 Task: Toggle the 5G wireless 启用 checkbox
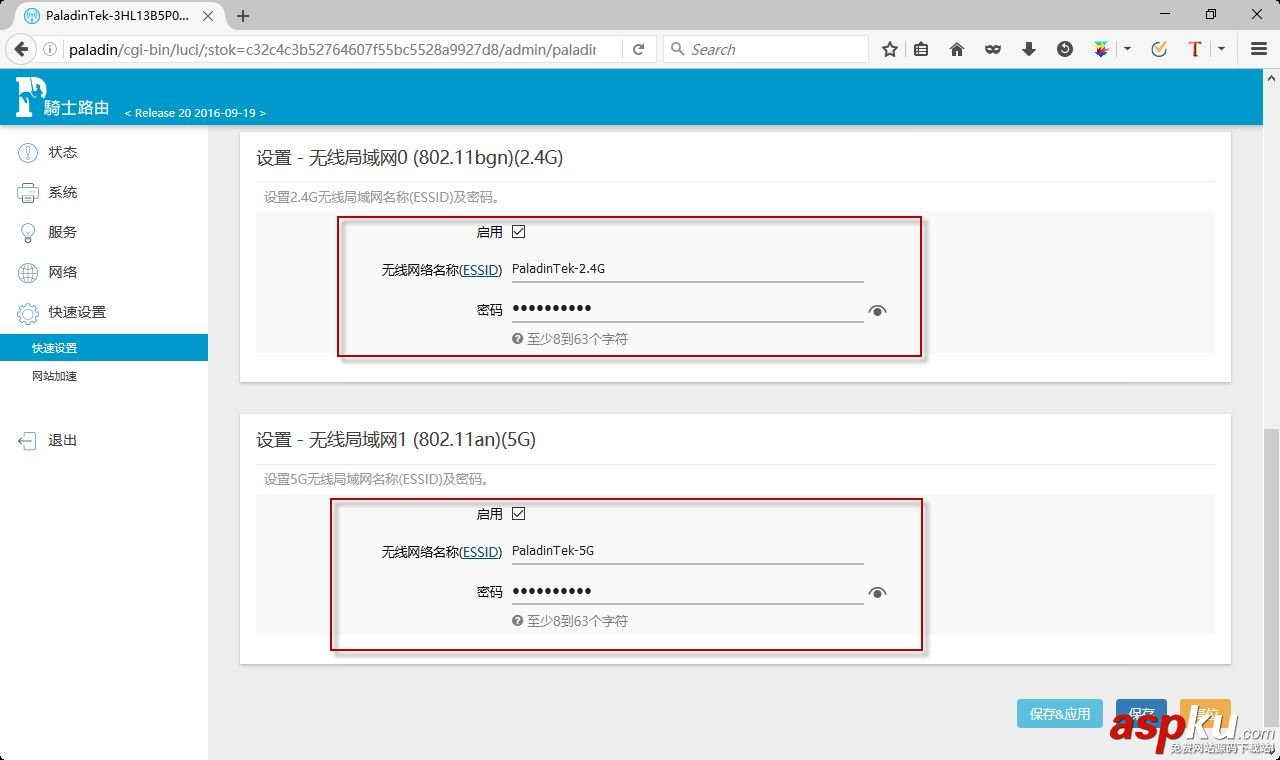(518, 514)
